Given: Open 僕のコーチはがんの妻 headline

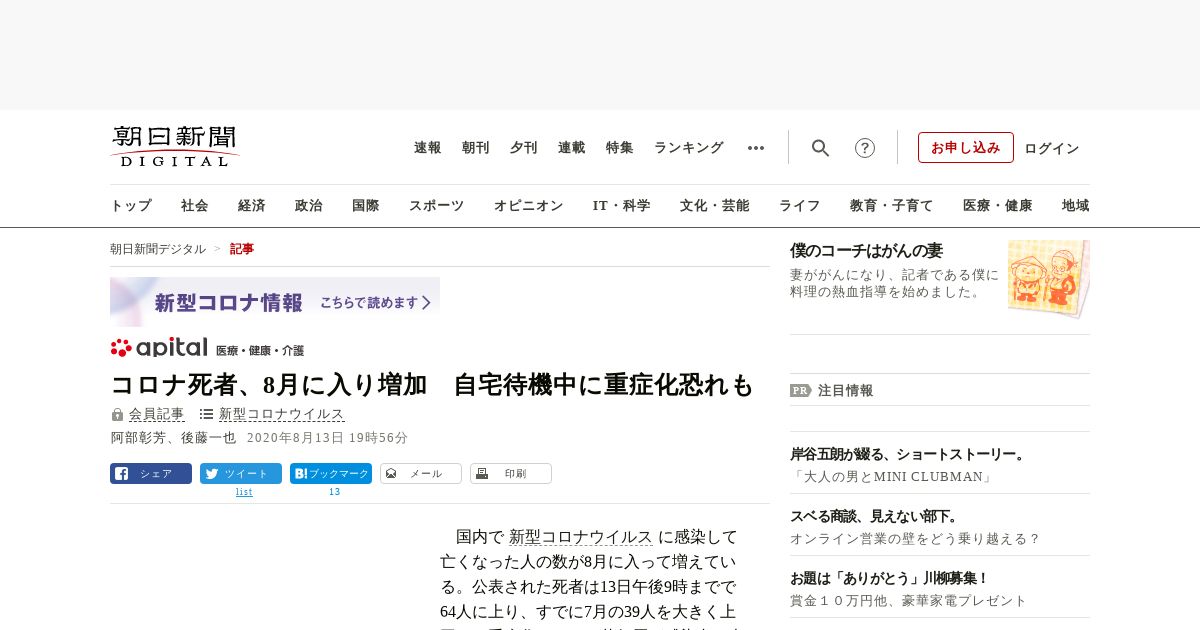Looking at the screenshot, I should coord(866,251).
